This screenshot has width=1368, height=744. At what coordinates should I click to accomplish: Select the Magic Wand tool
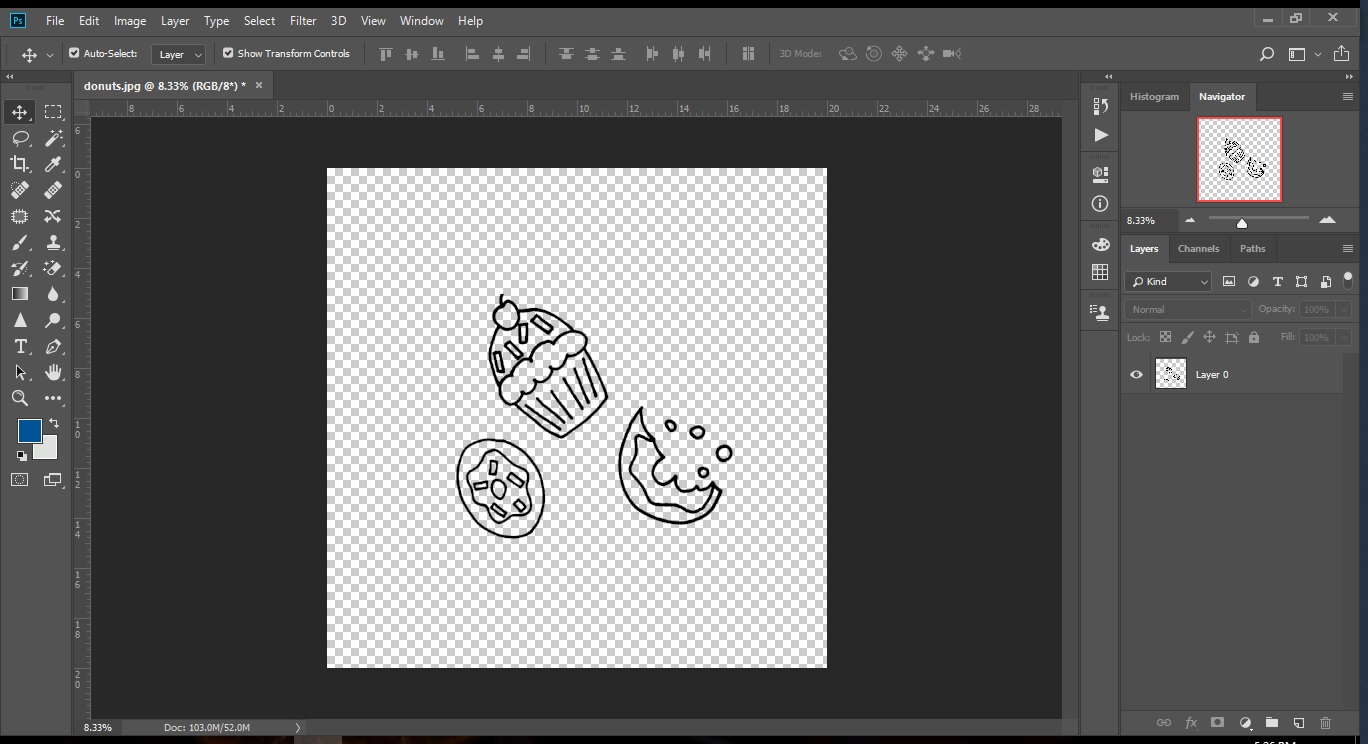[x=53, y=138]
